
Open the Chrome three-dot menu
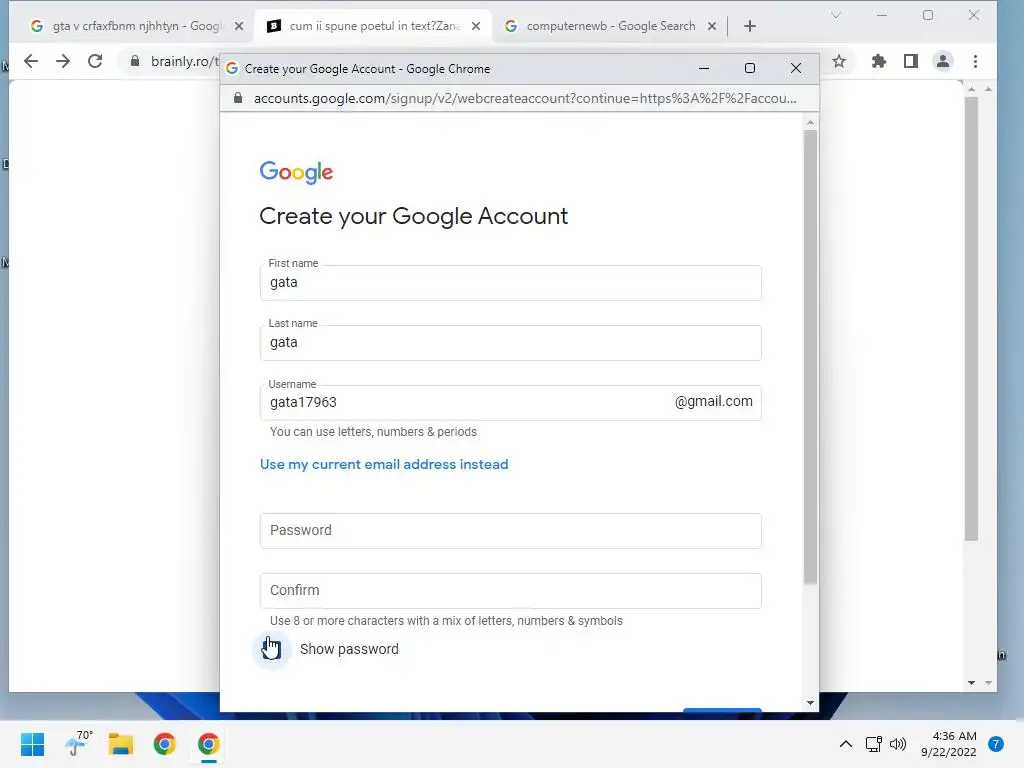pyautogui.click(x=976, y=61)
